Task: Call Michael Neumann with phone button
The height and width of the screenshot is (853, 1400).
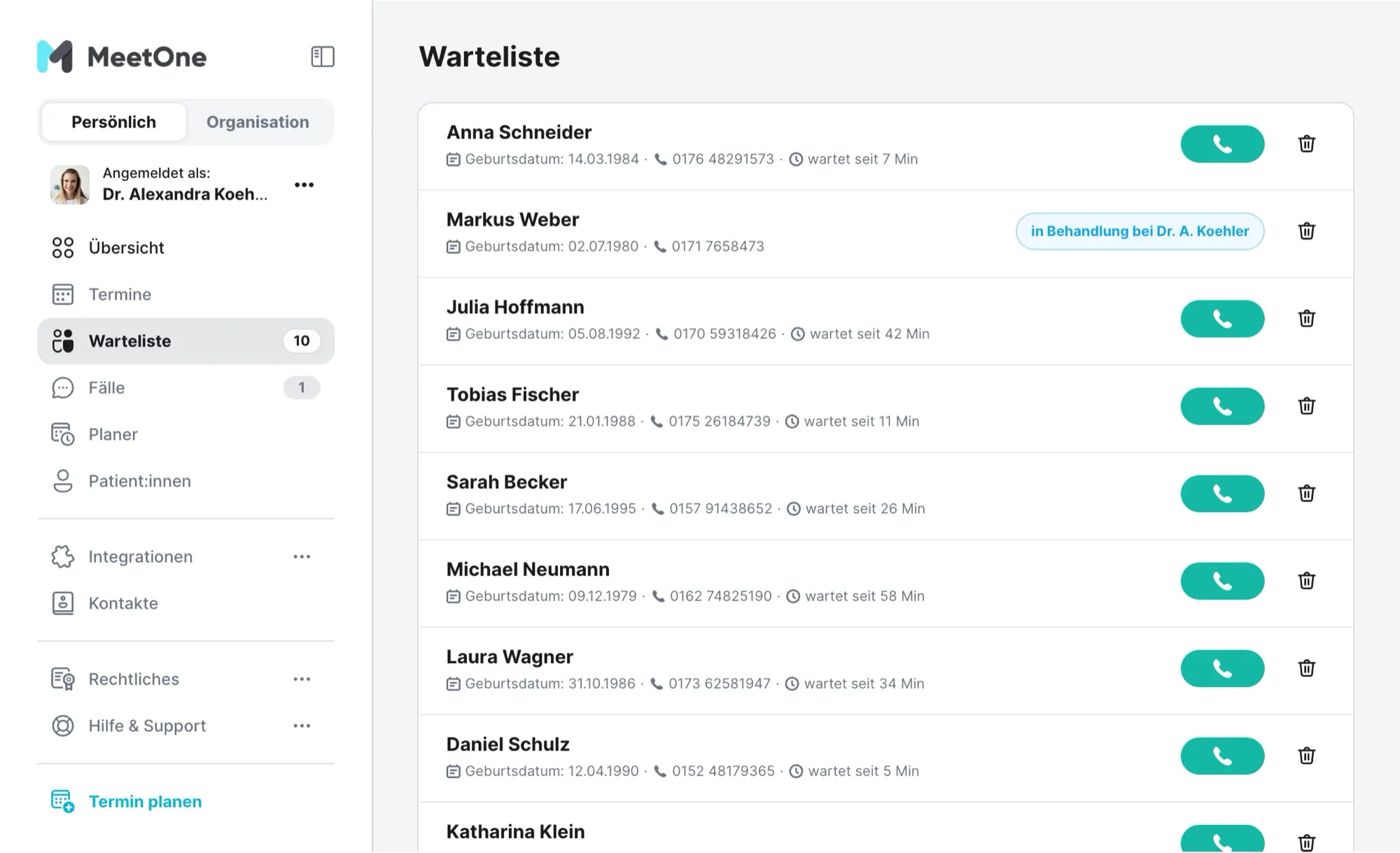Action: (x=1222, y=581)
